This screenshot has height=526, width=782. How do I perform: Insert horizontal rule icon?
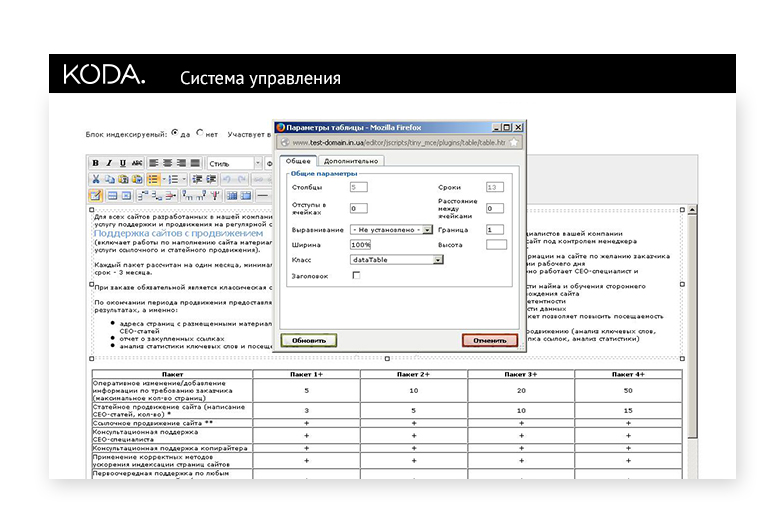263,195
